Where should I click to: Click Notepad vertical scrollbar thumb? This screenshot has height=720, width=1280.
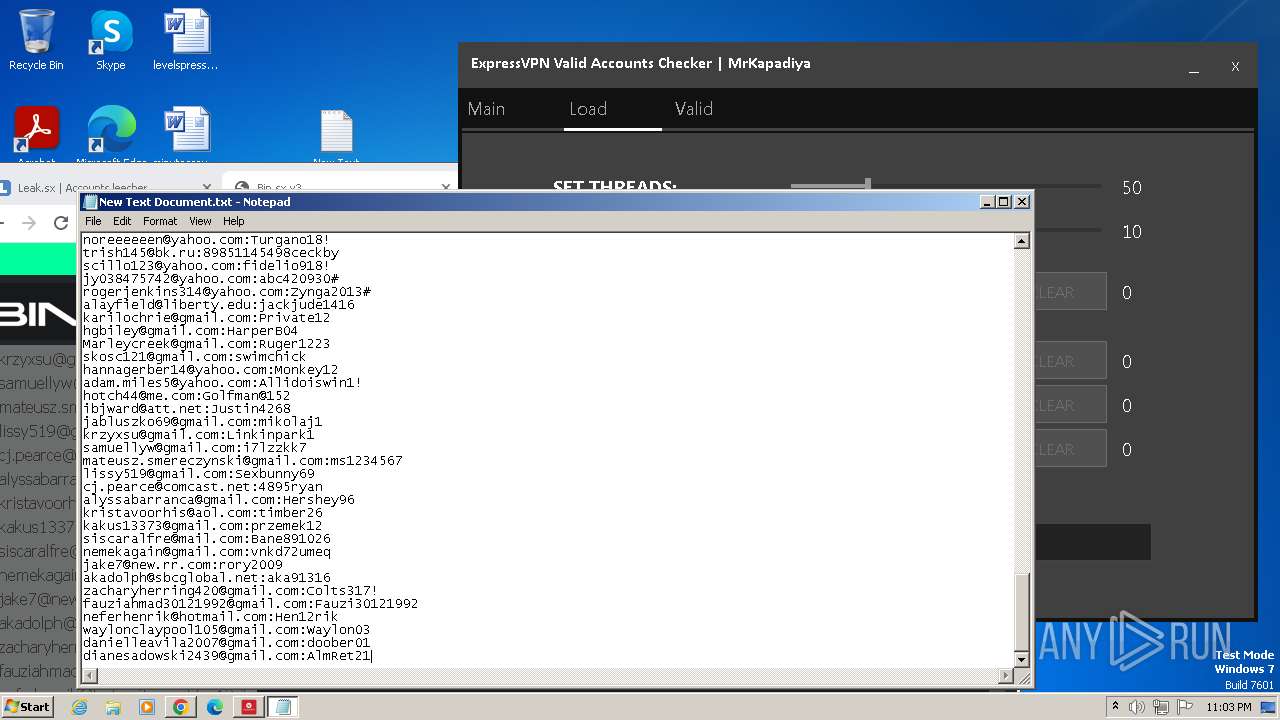coord(1022,610)
